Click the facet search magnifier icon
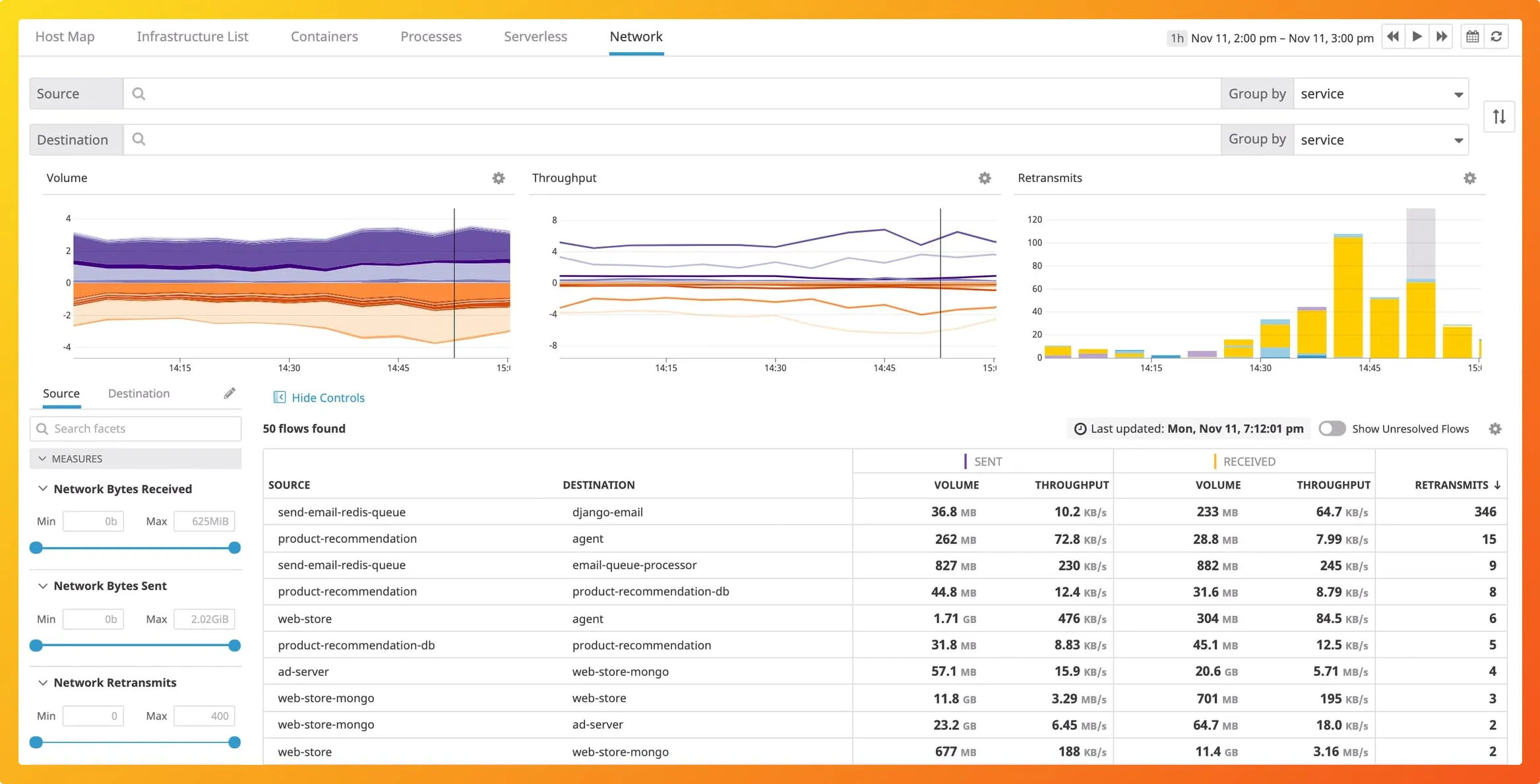Screen dimensions: 1540x784 [42, 429]
